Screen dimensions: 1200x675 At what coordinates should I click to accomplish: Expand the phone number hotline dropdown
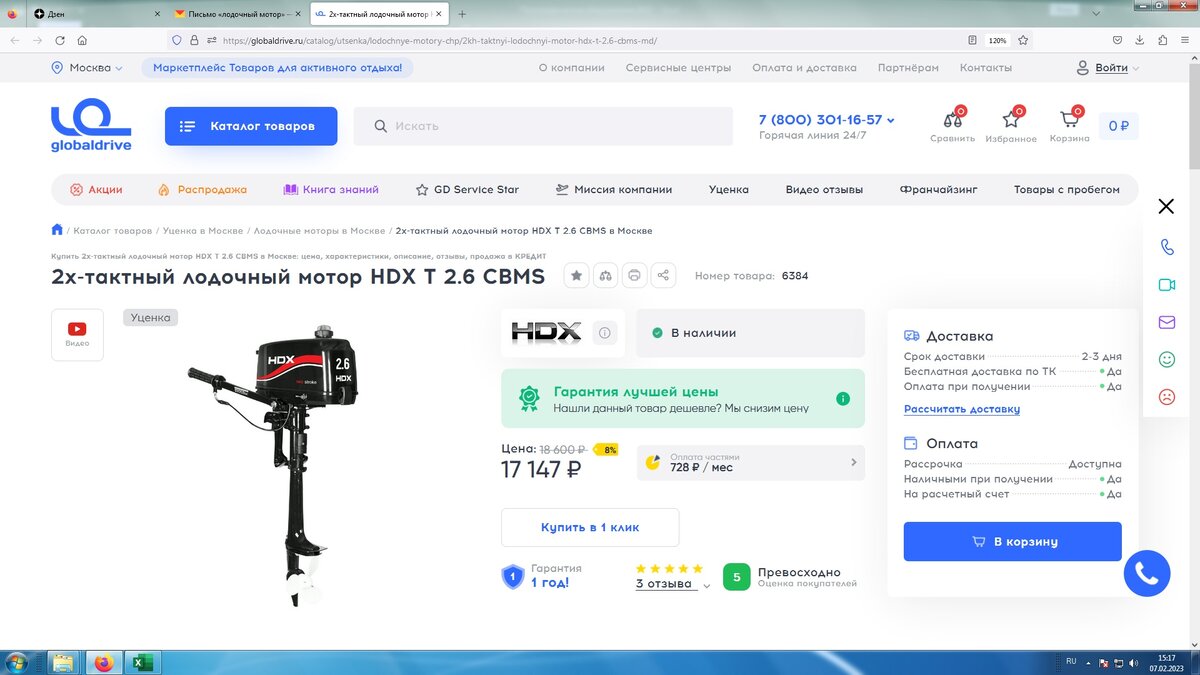pyautogui.click(x=891, y=120)
